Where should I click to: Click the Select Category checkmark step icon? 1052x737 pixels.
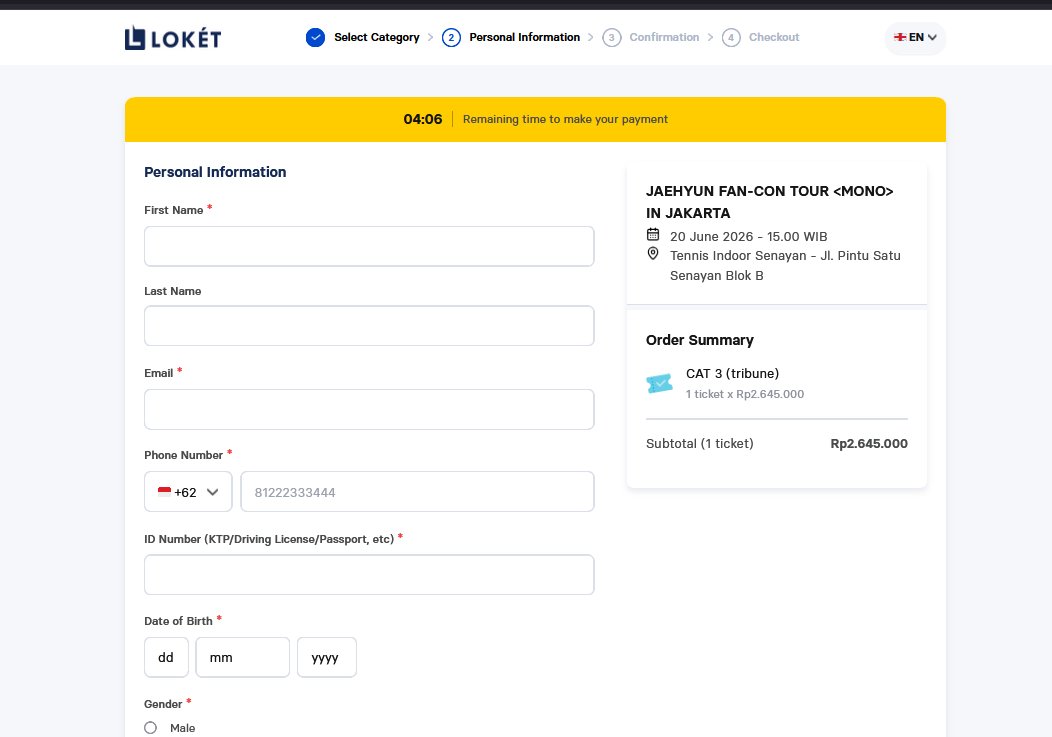pos(315,38)
